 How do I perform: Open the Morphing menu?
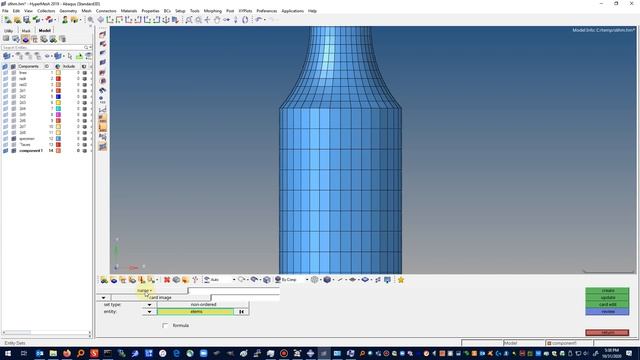pyautogui.click(x=213, y=11)
